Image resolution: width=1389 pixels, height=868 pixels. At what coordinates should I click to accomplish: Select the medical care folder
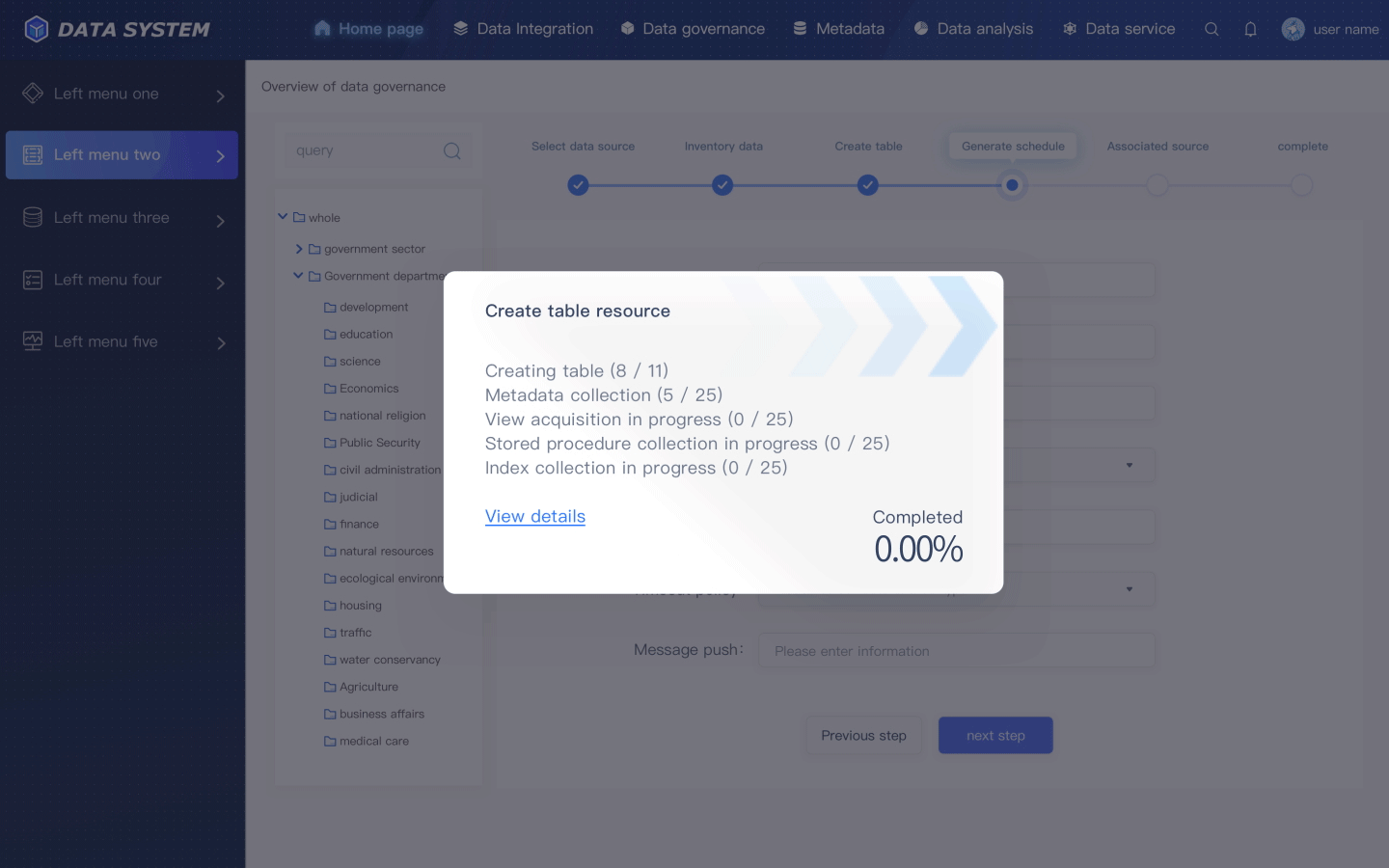click(367, 741)
